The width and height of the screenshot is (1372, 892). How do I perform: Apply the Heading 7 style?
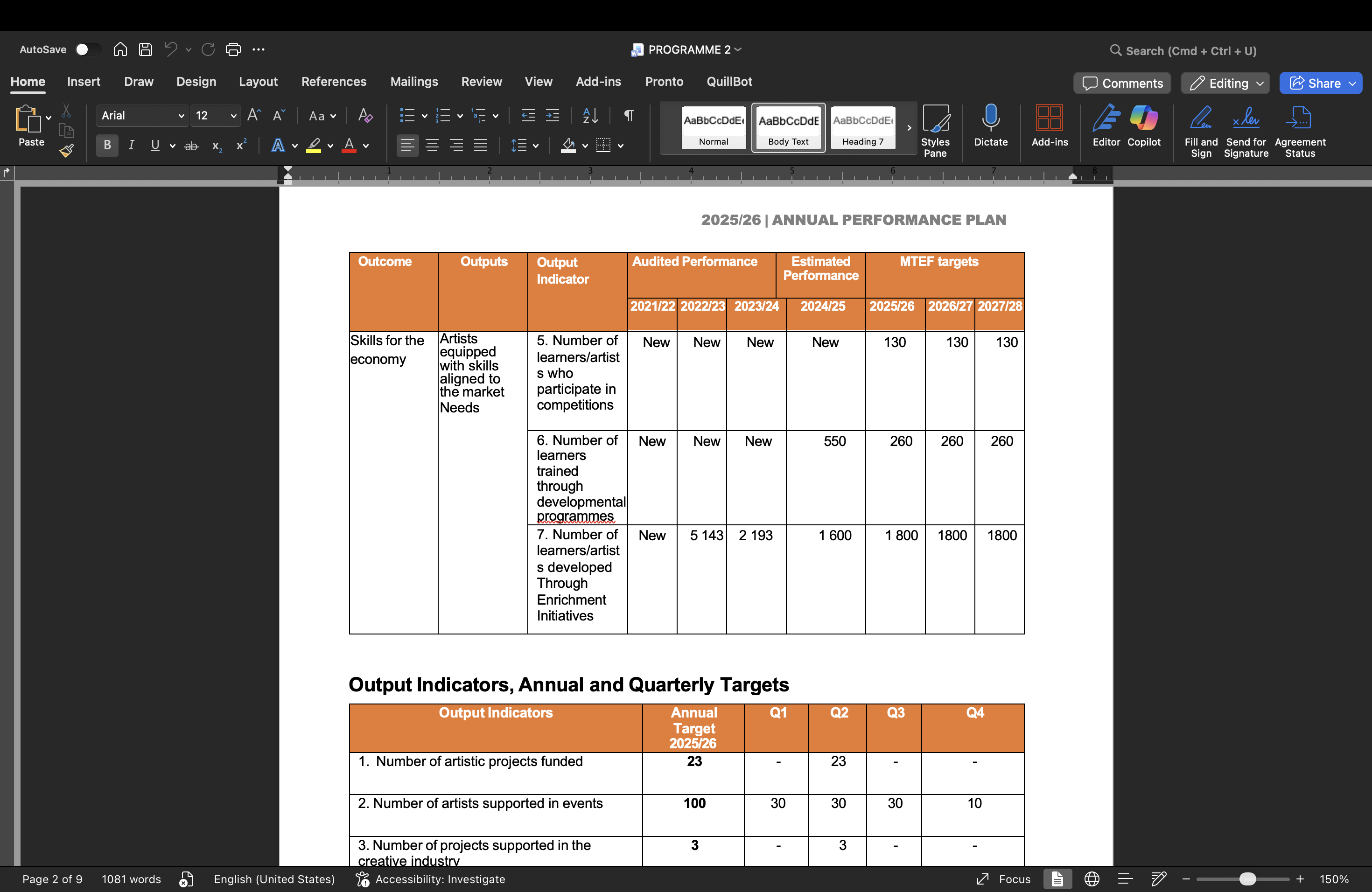click(x=863, y=128)
